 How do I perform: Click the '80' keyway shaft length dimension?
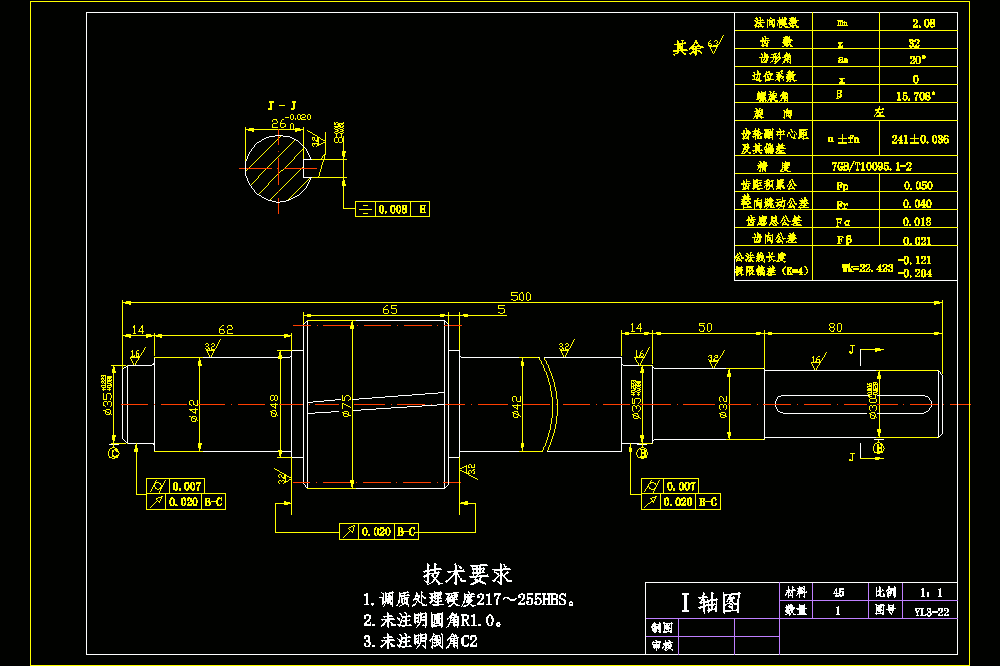835,327
